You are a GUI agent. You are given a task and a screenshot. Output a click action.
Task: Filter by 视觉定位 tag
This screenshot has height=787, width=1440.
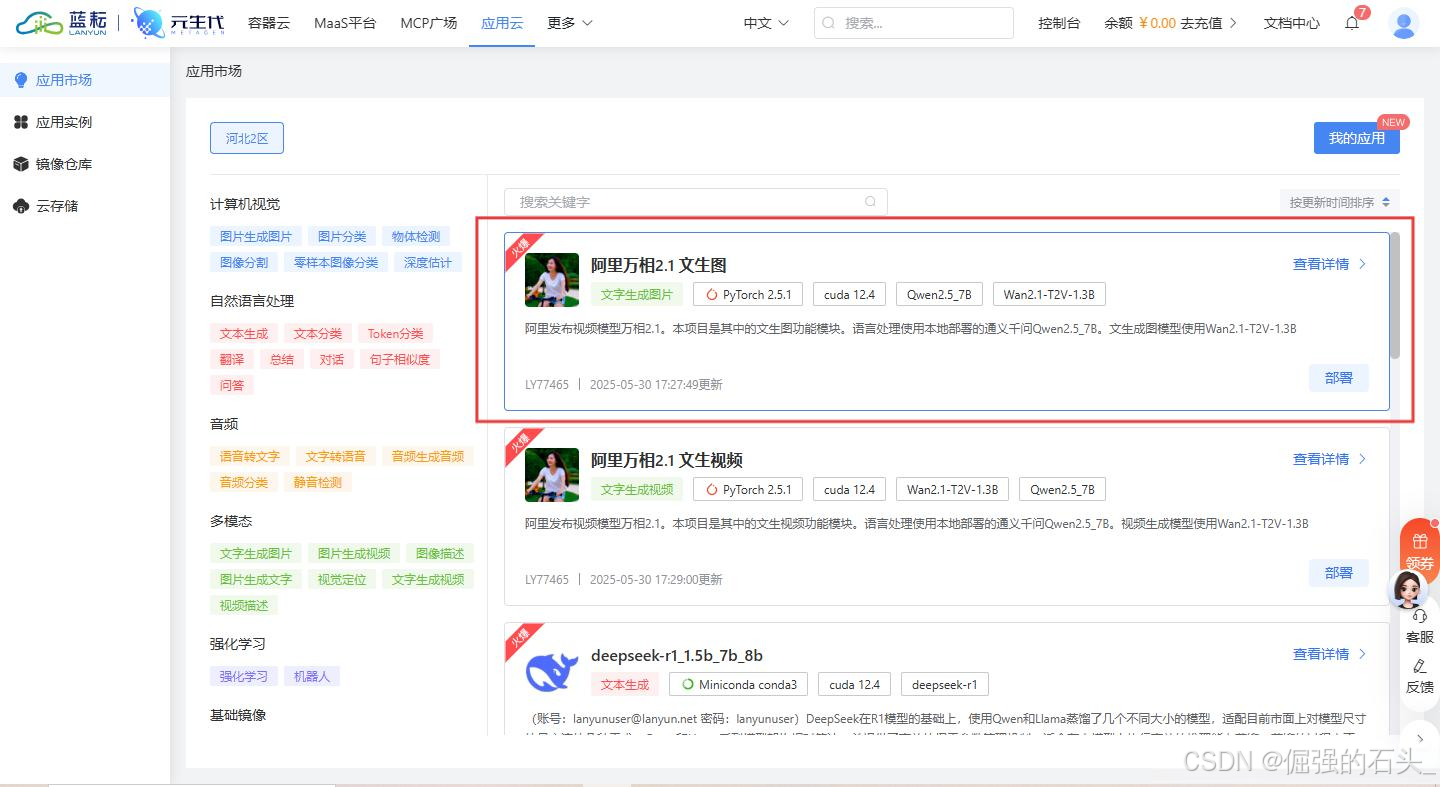342,580
